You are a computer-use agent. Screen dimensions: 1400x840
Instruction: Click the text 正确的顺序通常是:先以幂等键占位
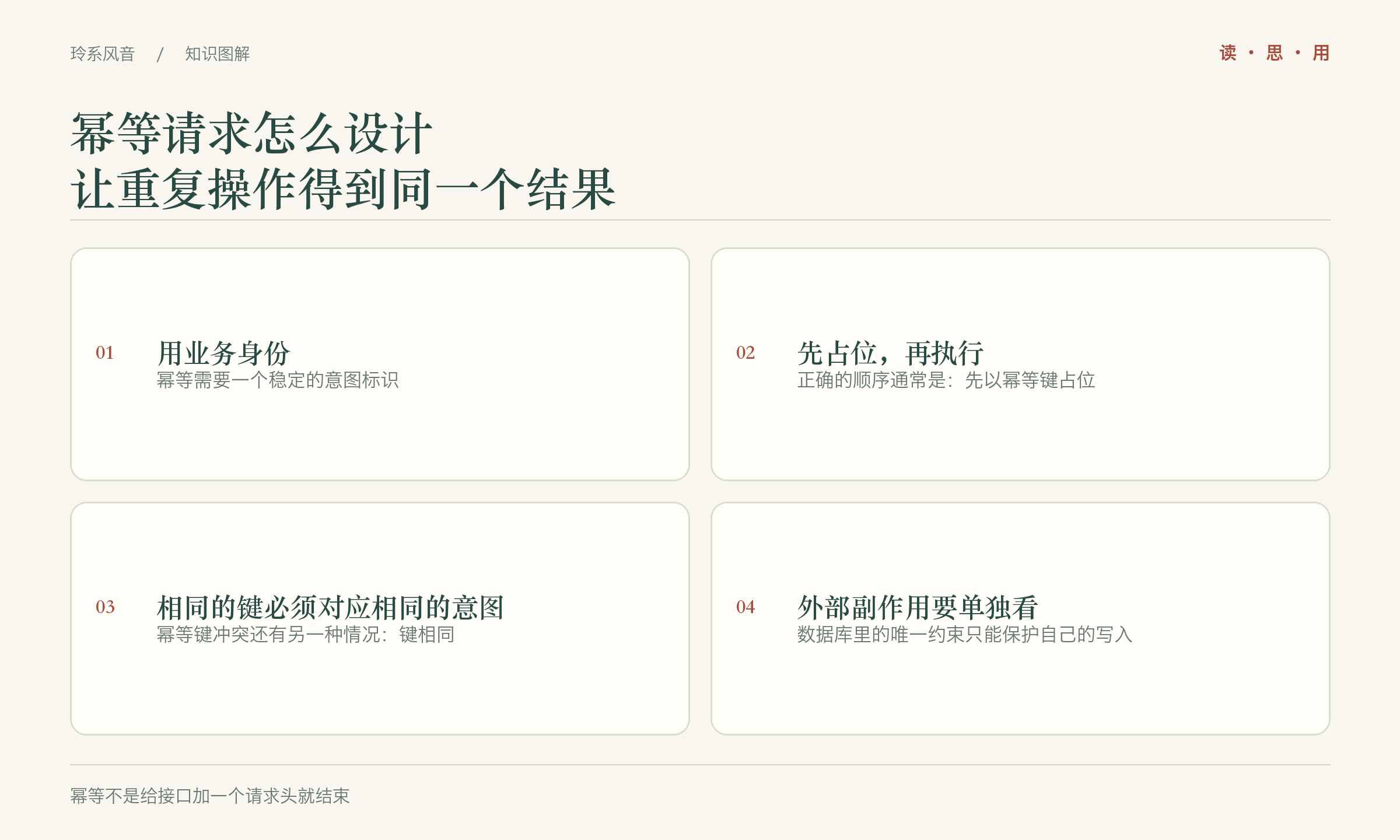pyautogui.click(x=946, y=380)
